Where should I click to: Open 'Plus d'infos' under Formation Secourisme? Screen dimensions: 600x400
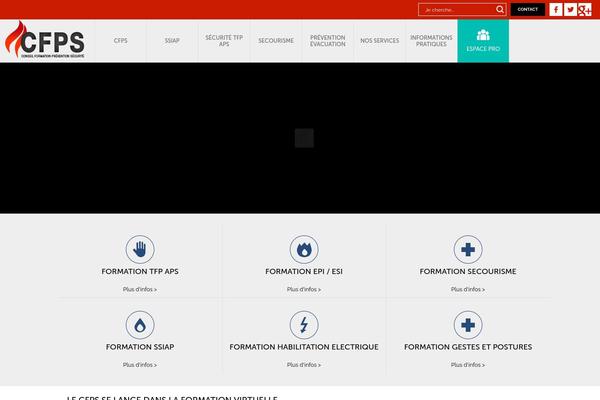pyautogui.click(x=468, y=289)
